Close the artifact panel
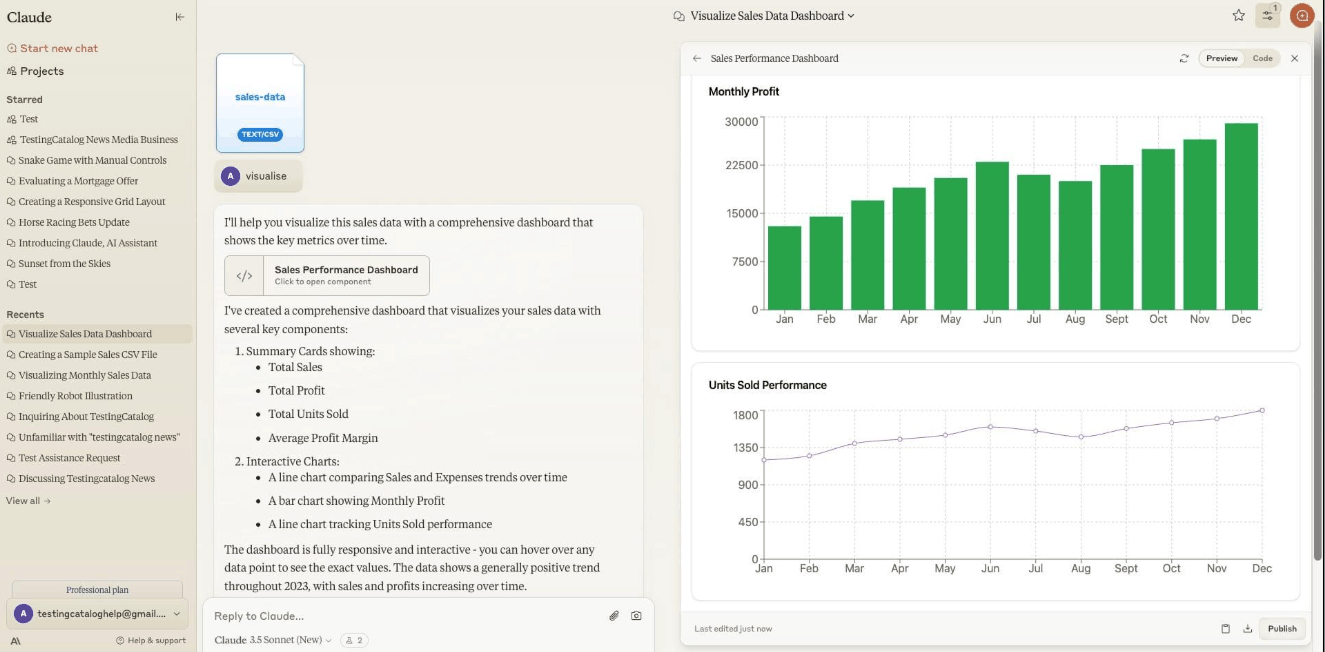Screen dimensions: 1325x652 point(1294,58)
